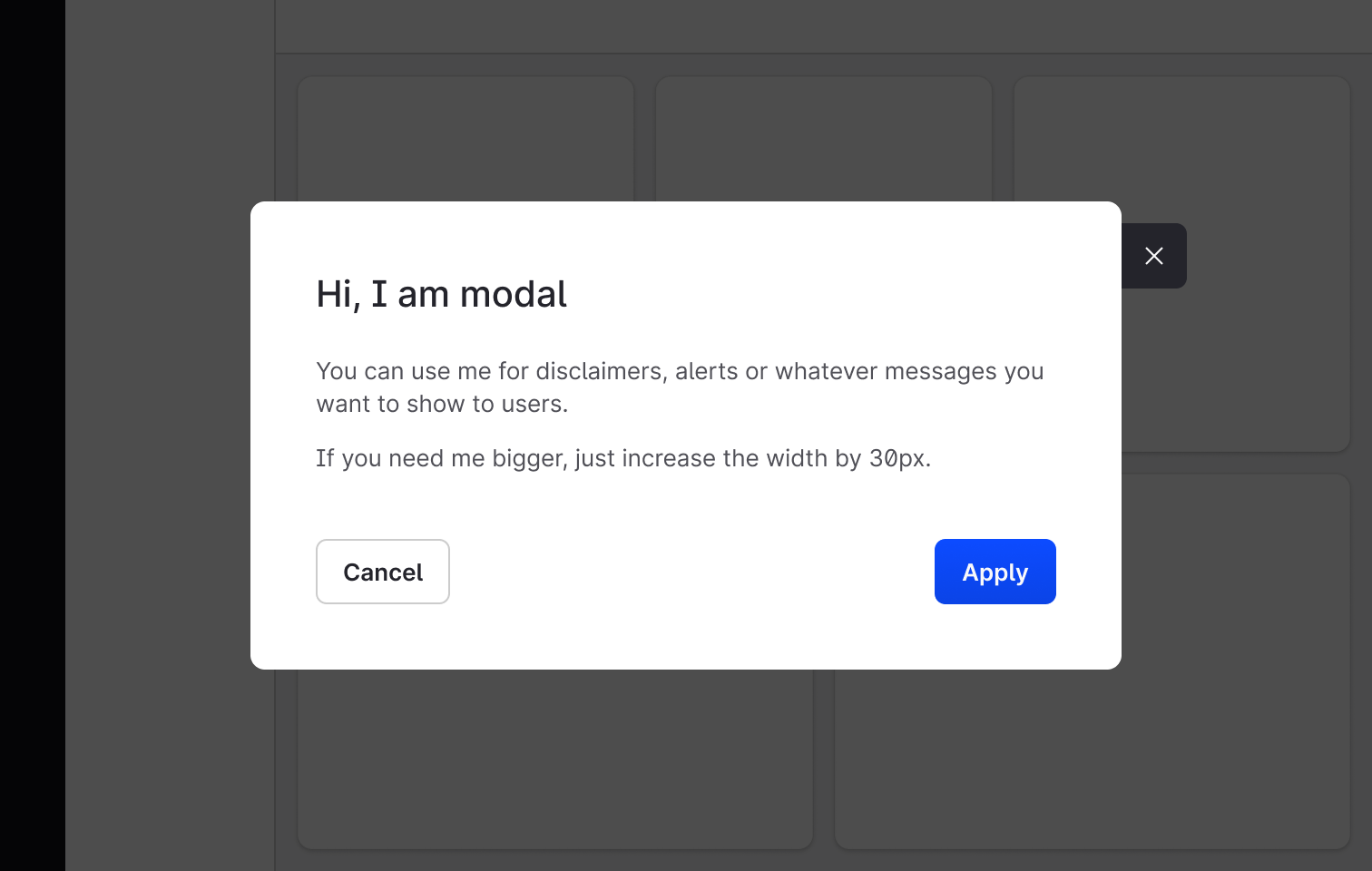Click the black navigation strip on the far left
The height and width of the screenshot is (871, 1372).
[x=32, y=435]
